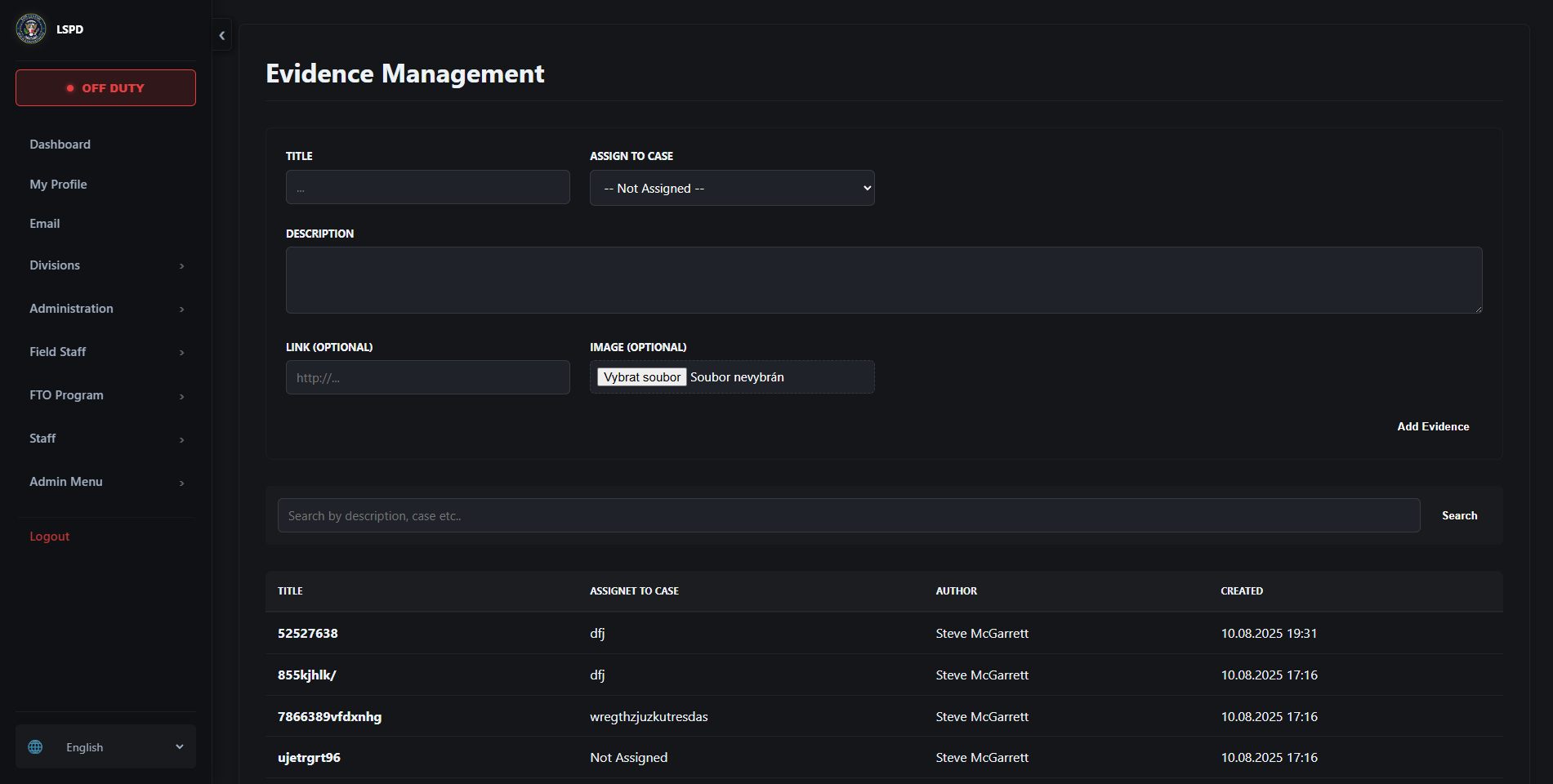Image resolution: width=1553 pixels, height=784 pixels.
Task: Click into the Description text area
Action: [884, 280]
